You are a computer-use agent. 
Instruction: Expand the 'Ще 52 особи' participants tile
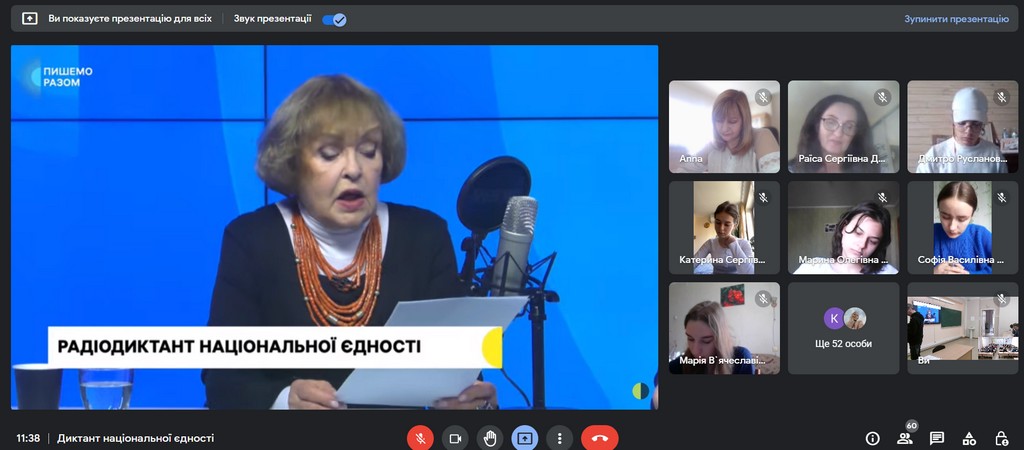point(843,328)
